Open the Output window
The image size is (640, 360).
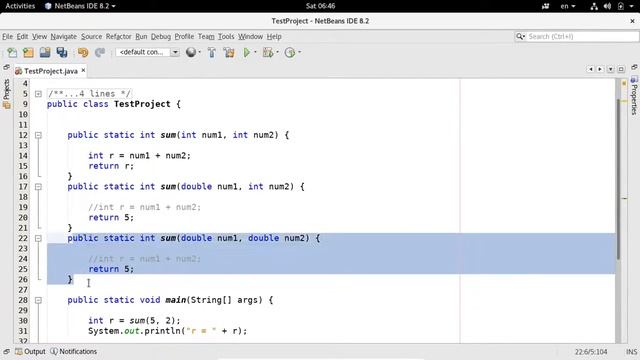(30, 351)
